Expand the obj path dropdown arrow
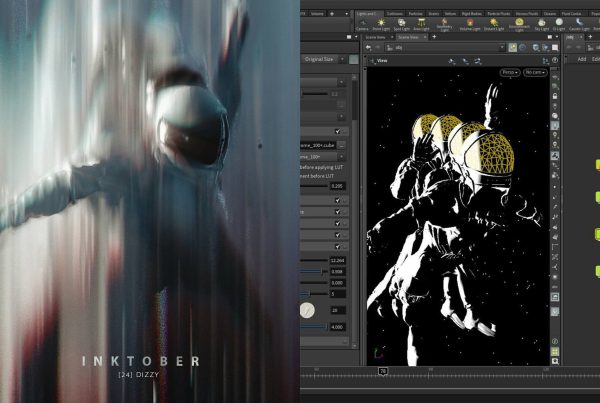 [x=502, y=47]
